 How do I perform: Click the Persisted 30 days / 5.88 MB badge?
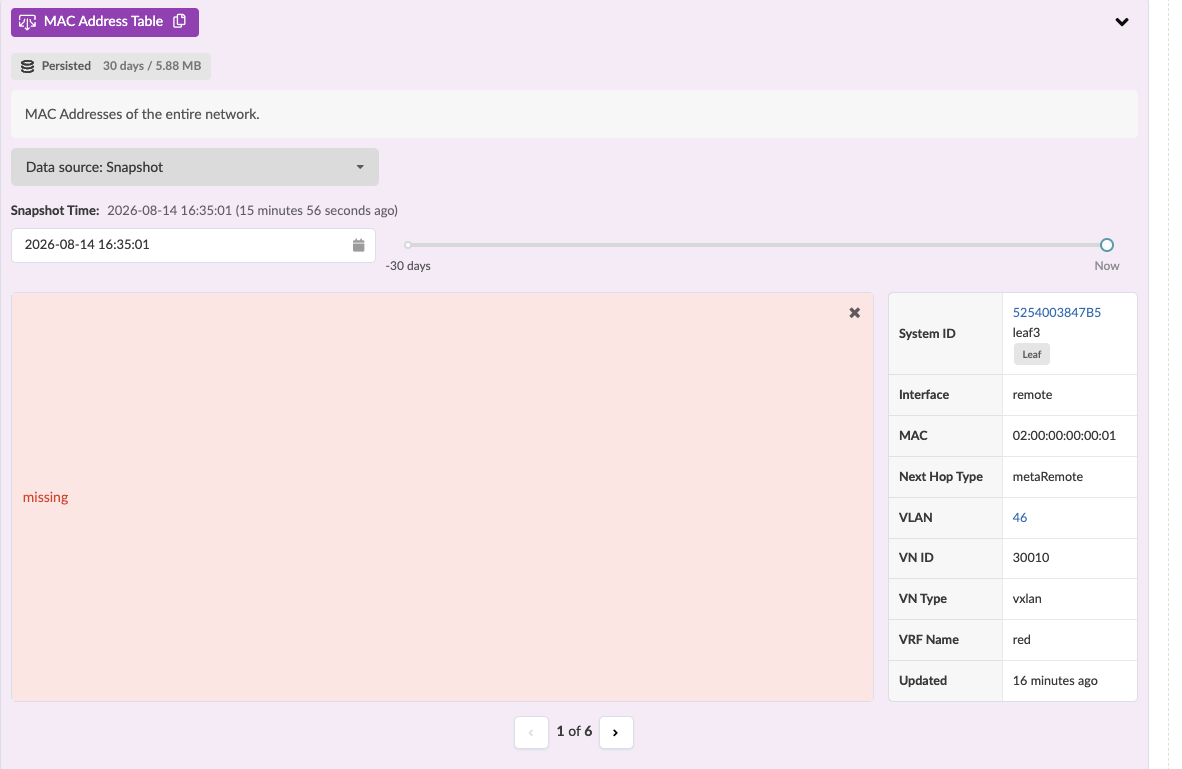click(x=111, y=66)
